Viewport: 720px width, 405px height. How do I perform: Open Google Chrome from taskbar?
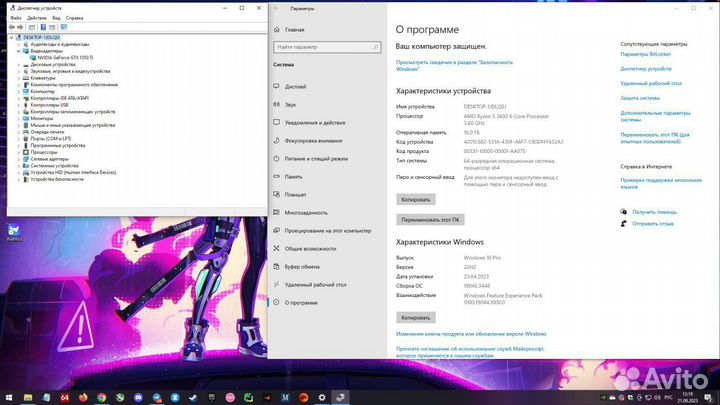(x=101, y=397)
